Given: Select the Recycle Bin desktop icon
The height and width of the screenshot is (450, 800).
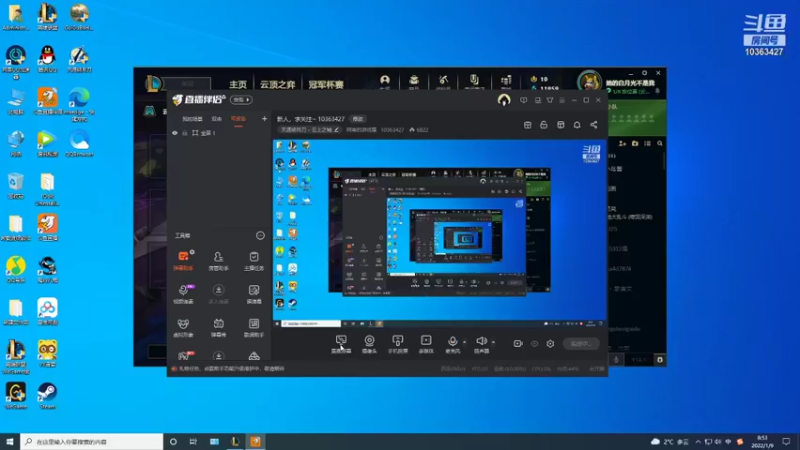Looking at the screenshot, I should pos(16,185).
